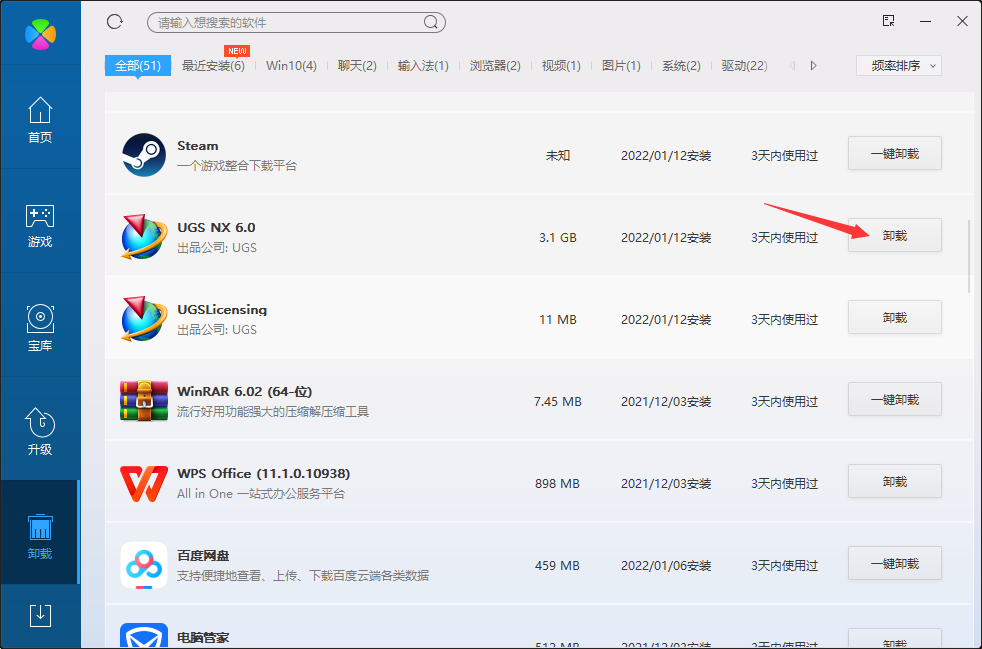Switch to the Win10(4) tab
The width and height of the screenshot is (982, 649).
coord(291,66)
